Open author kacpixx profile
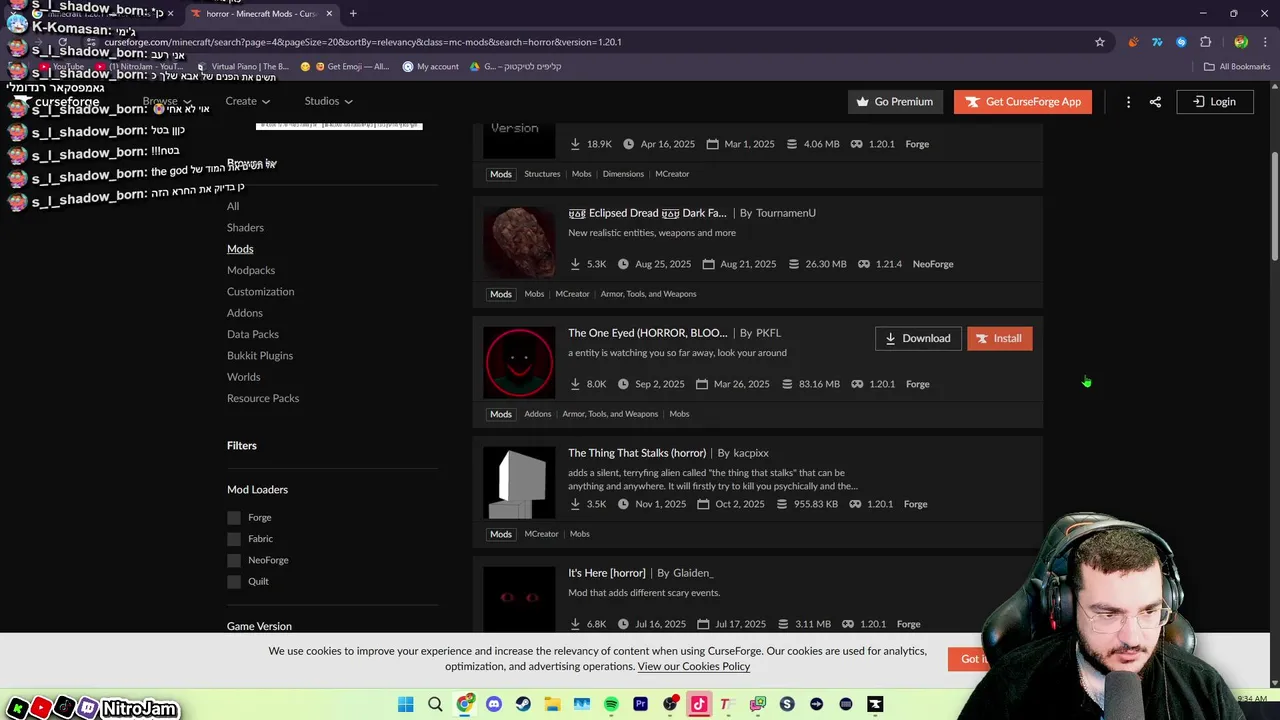The width and height of the screenshot is (1280, 720). coord(751,453)
